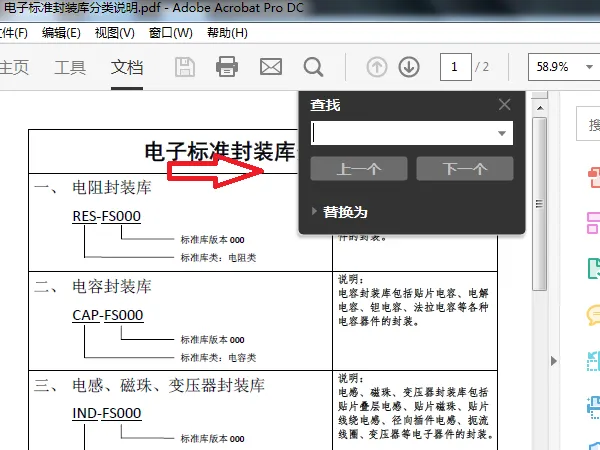This screenshot has height=450, width=600.
Task: Click heading 二、电容封装库
Action: 93,287
